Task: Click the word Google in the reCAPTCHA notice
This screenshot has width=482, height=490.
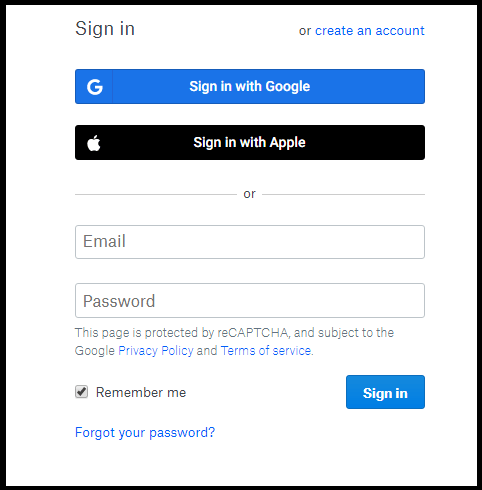Action: tap(95, 351)
